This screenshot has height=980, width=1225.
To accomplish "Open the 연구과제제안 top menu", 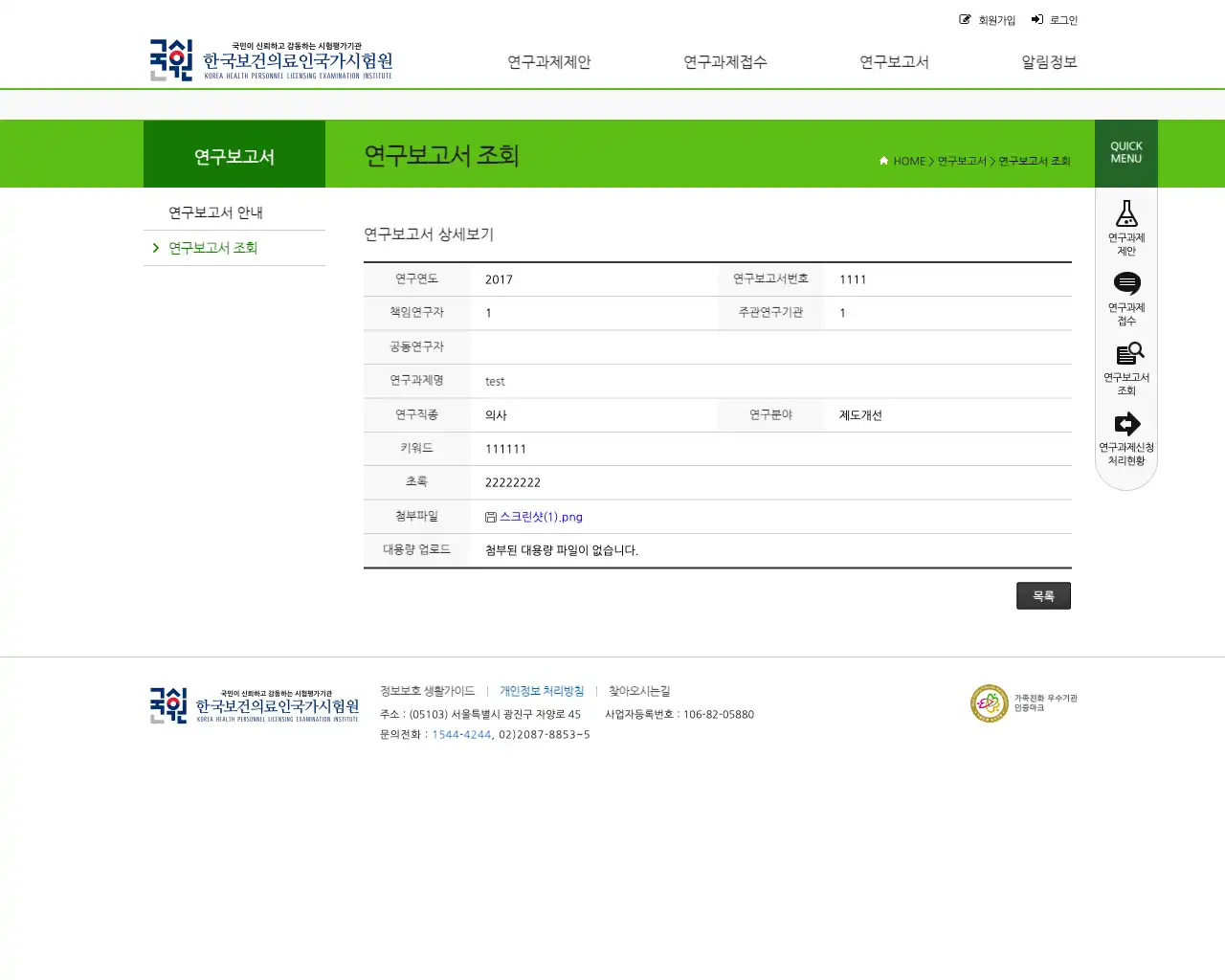I will coord(549,62).
